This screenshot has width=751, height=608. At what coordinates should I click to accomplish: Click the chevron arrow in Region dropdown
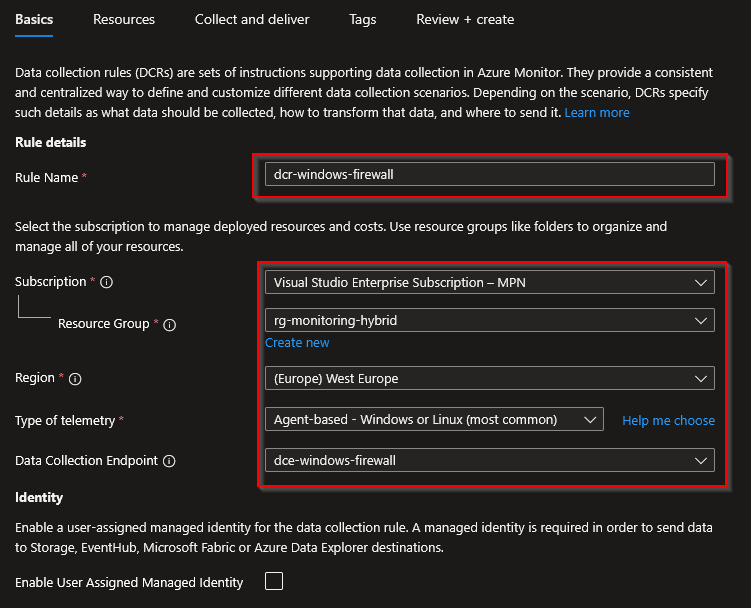(699, 379)
